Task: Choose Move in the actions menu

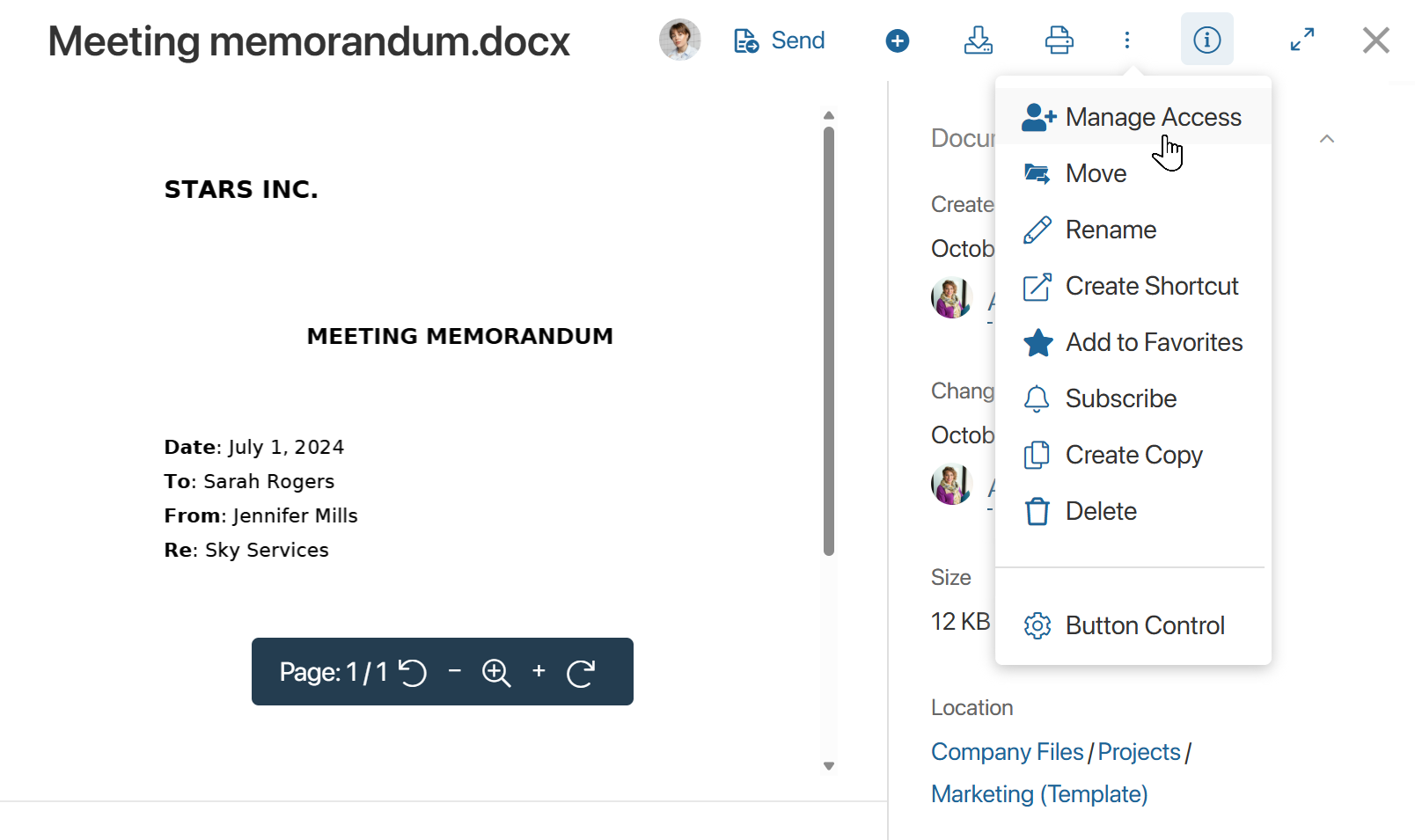Action: click(x=1096, y=173)
